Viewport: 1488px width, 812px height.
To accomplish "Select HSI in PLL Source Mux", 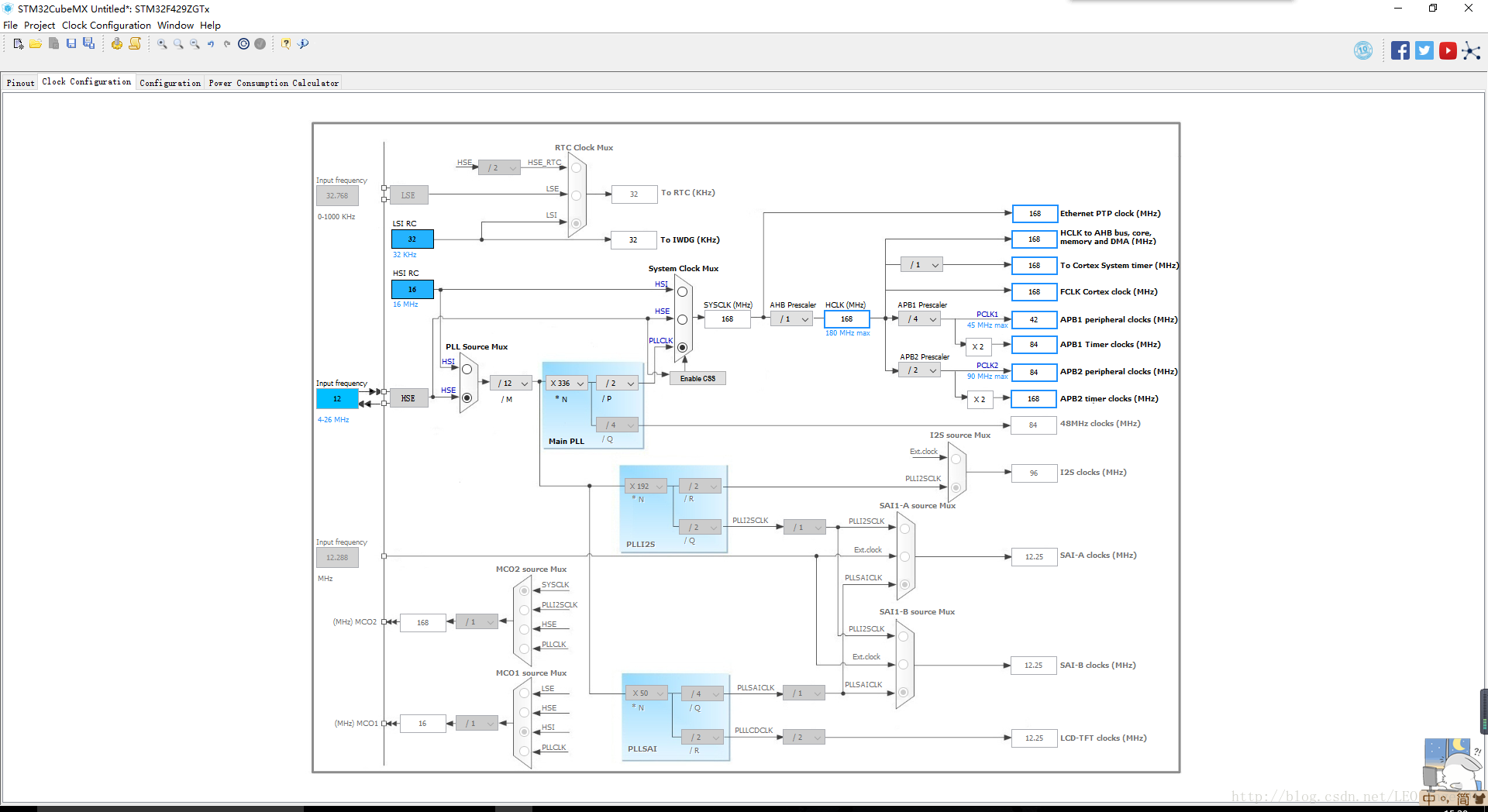I will 467,370.
